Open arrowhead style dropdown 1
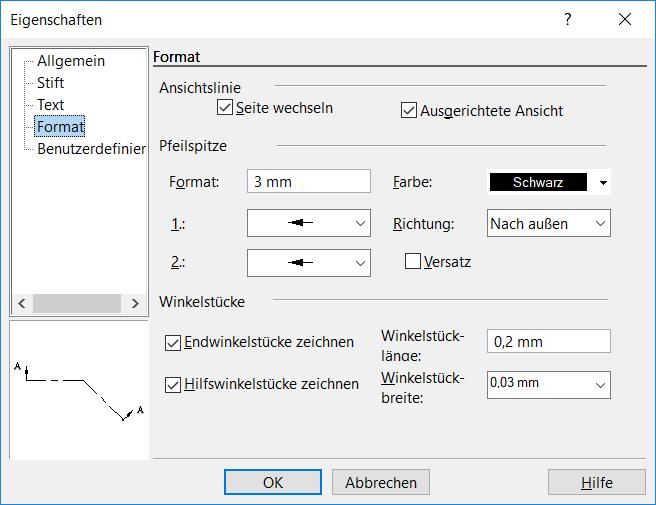The image size is (656, 505). [x=309, y=223]
